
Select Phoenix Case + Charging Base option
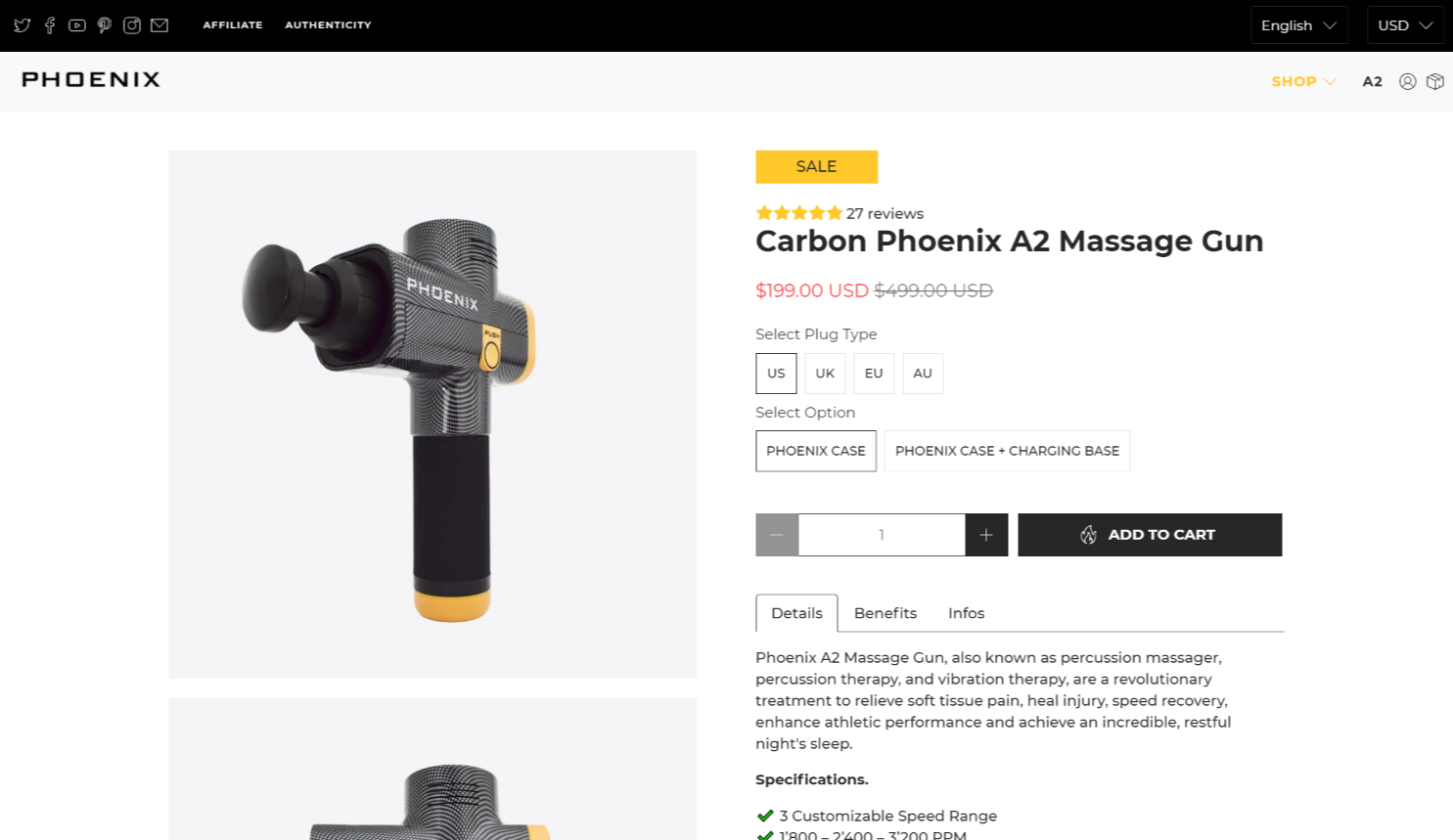pyautogui.click(x=1007, y=451)
